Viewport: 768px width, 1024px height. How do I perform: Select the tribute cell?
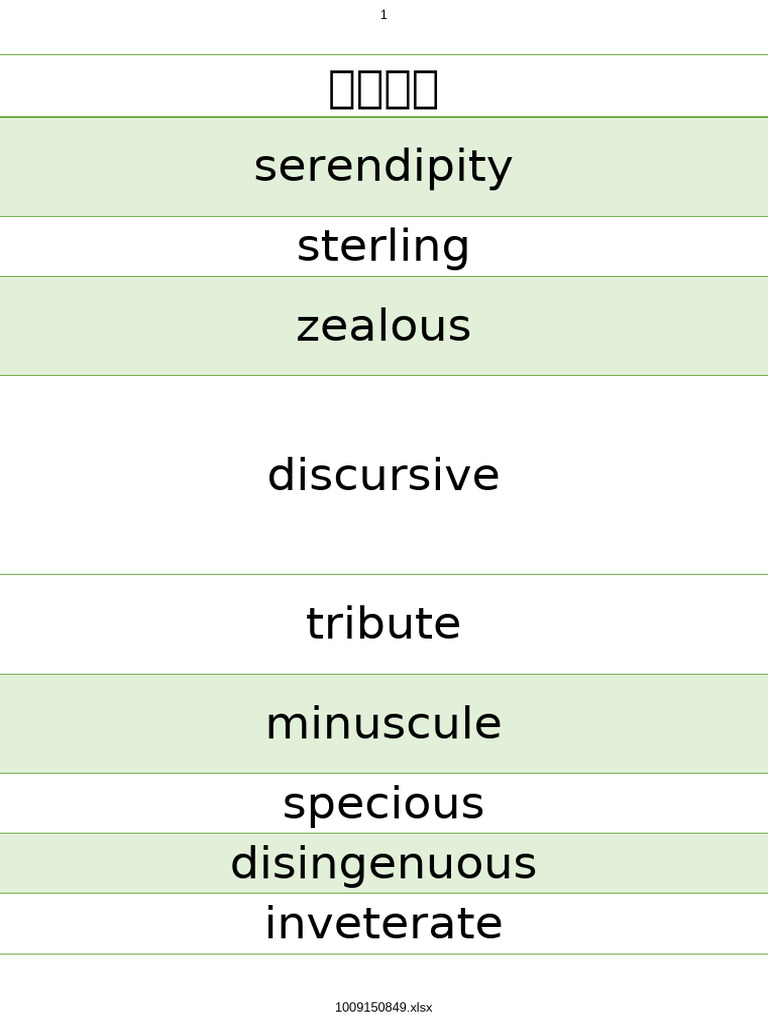point(384,624)
